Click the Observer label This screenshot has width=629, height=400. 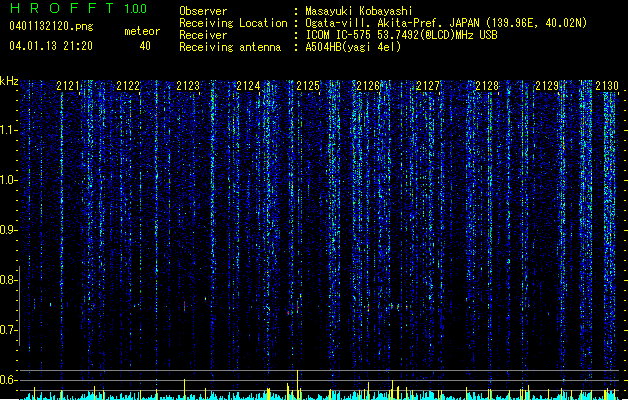coord(203,11)
